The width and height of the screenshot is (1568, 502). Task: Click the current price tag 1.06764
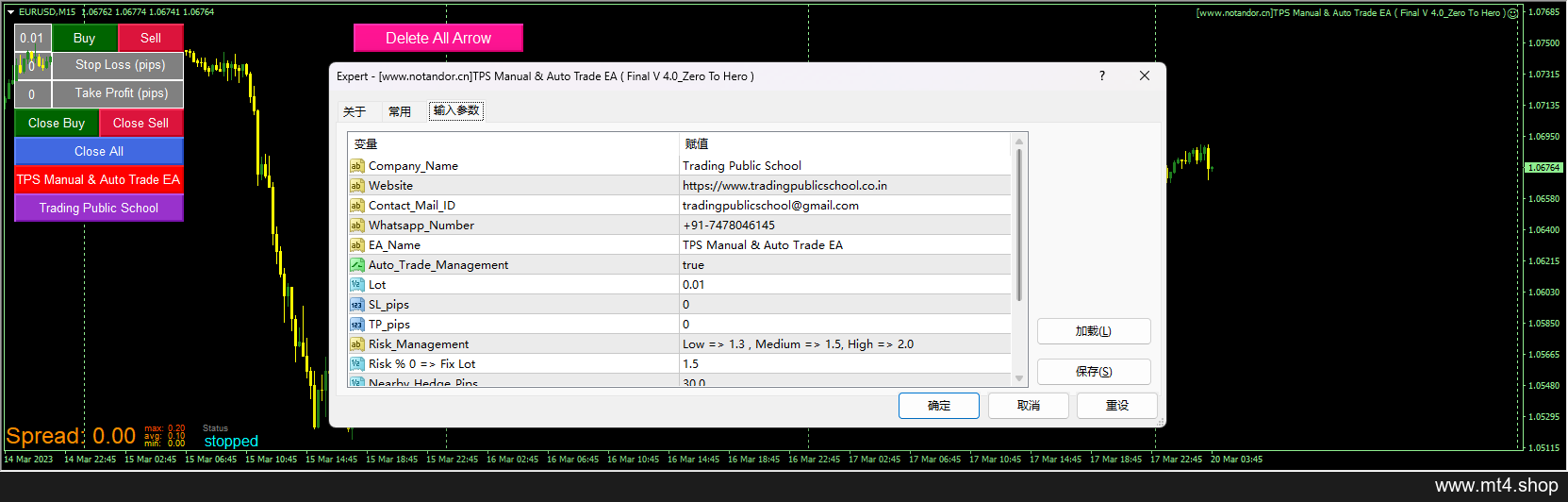(1543, 168)
